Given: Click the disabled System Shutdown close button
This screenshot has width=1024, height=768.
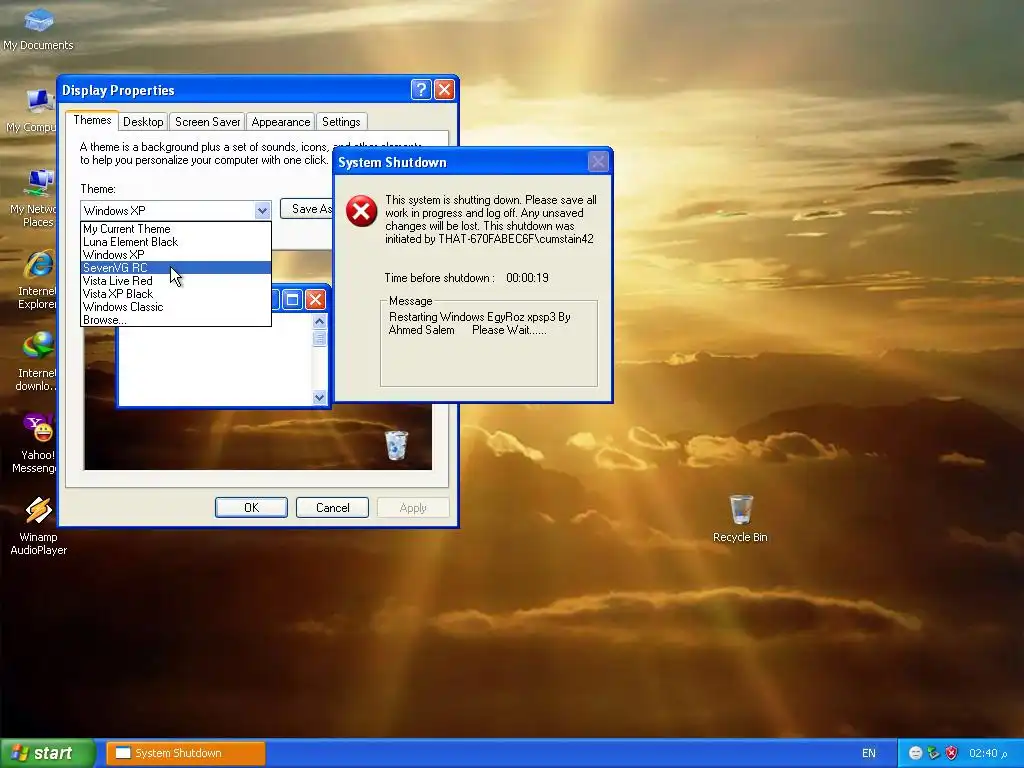Looking at the screenshot, I should [x=598, y=161].
